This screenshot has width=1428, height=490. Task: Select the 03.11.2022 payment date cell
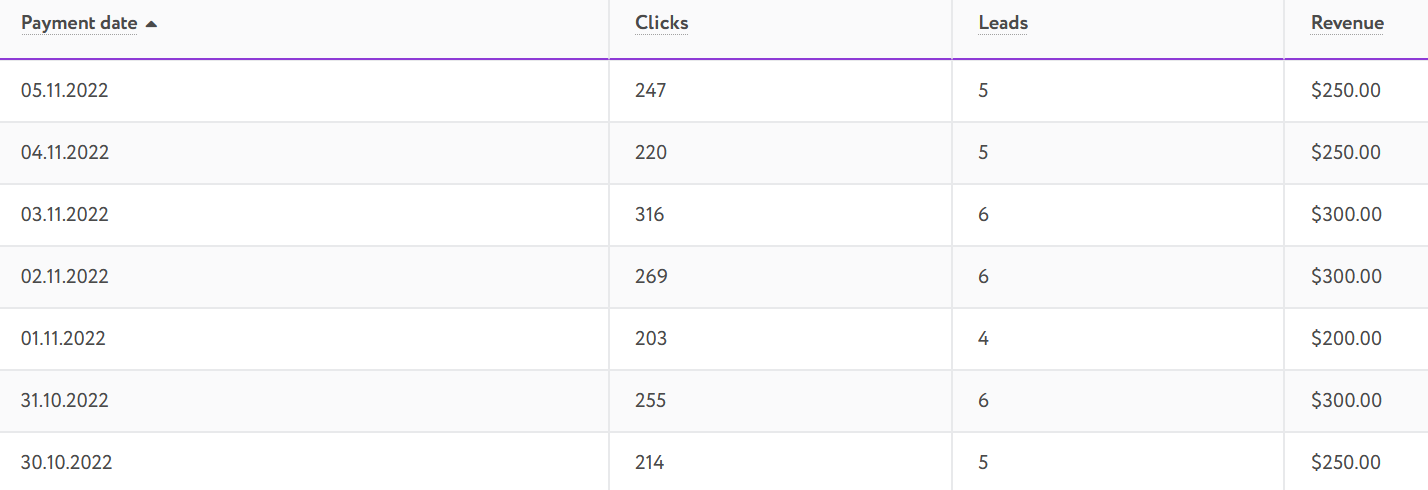point(65,215)
